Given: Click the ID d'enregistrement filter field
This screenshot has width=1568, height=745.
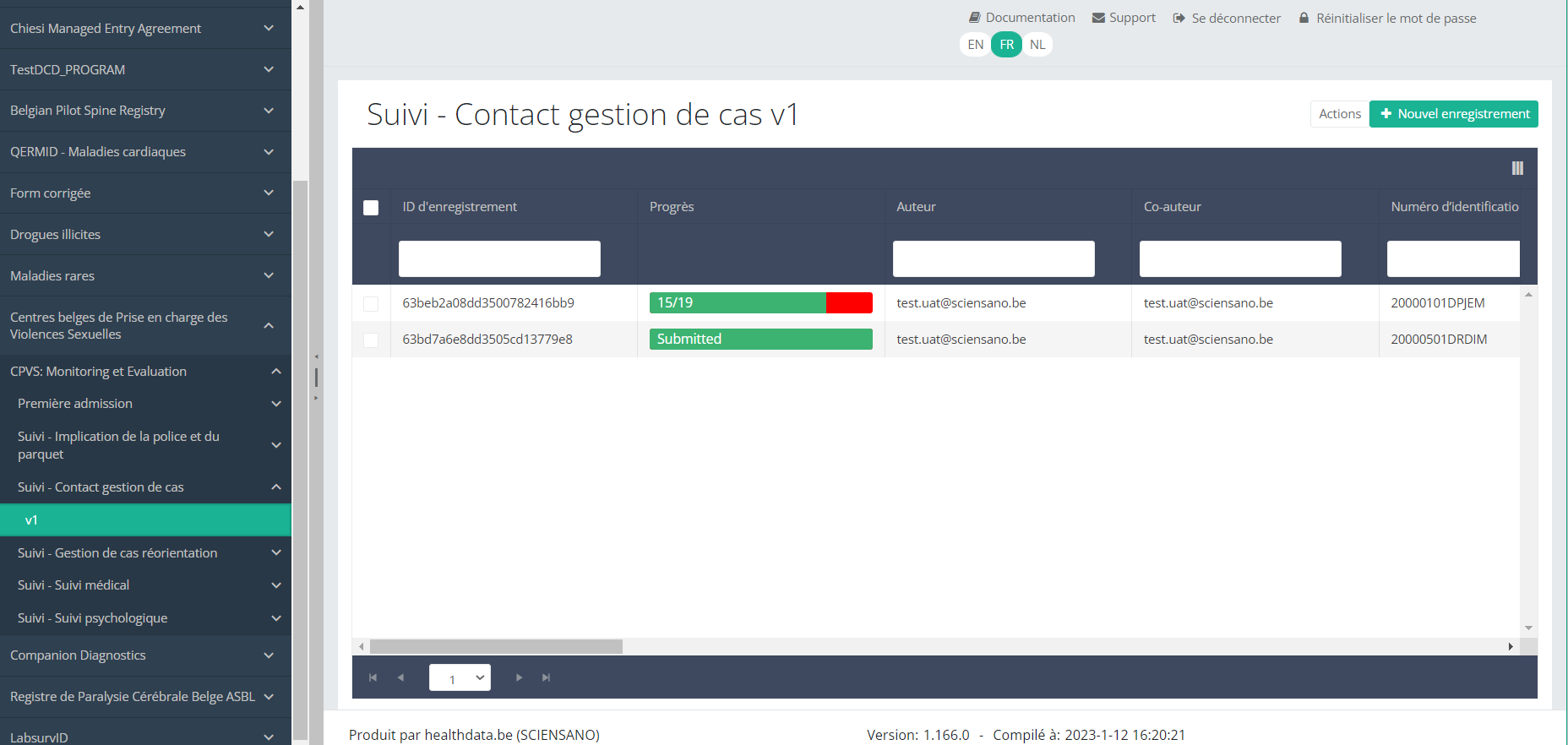Looking at the screenshot, I should coord(499,259).
